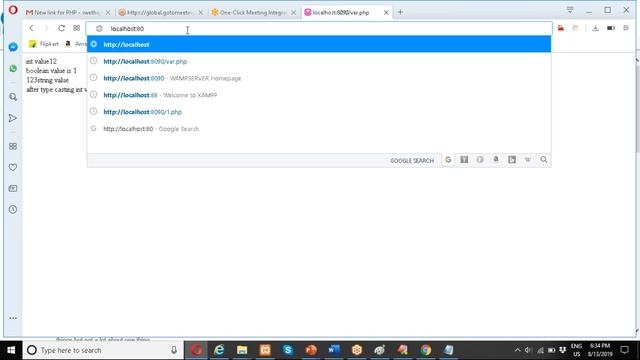
Task: Open File Explorer from the taskbar
Action: click(242, 350)
